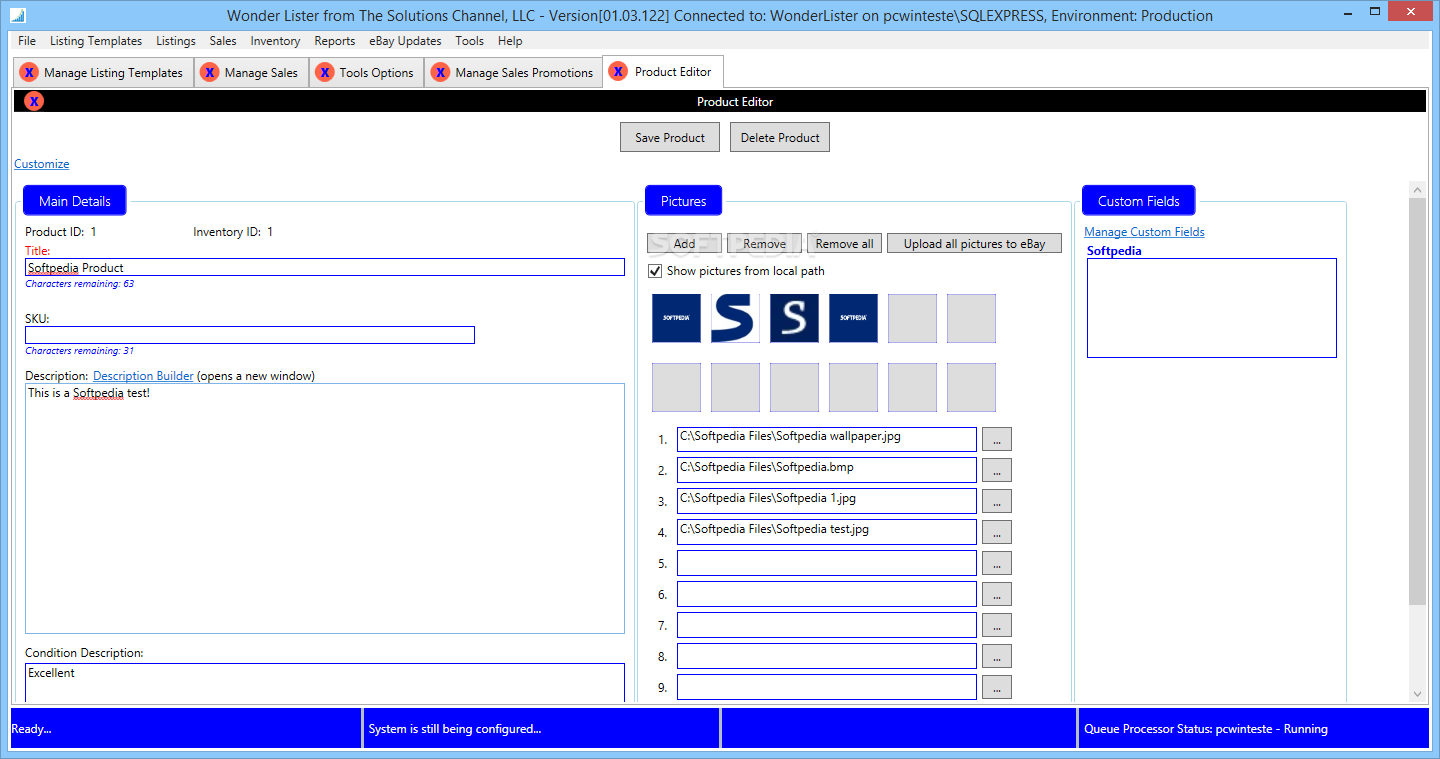Open the Listing Templates menu
This screenshot has height=759, width=1440.
(x=96, y=41)
